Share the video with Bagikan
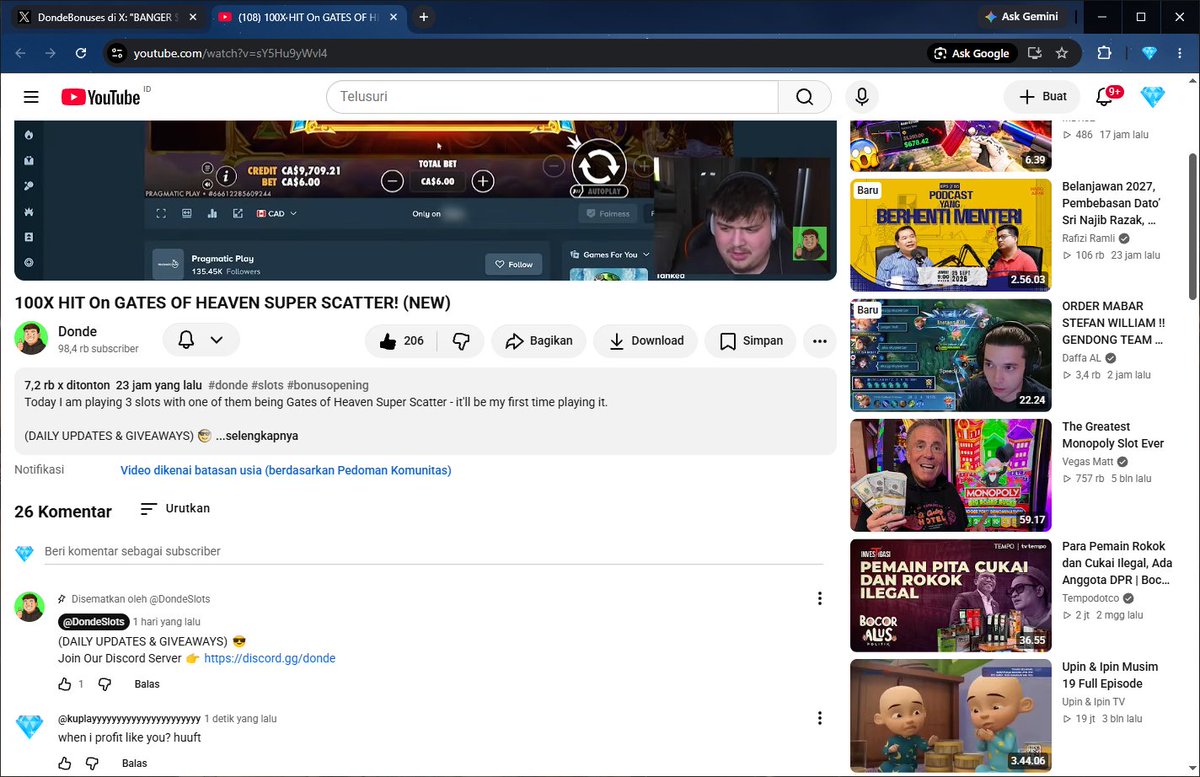 click(x=538, y=341)
